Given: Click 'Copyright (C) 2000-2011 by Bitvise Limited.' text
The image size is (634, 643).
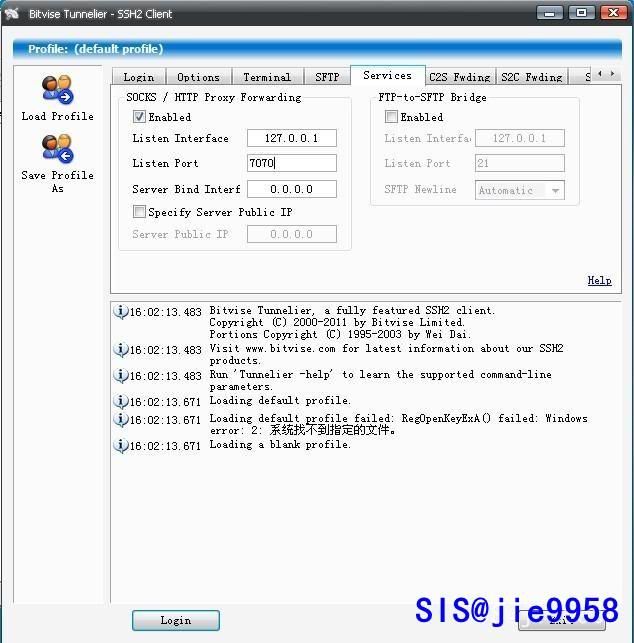Looking at the screenshot, I should [337, 322].
